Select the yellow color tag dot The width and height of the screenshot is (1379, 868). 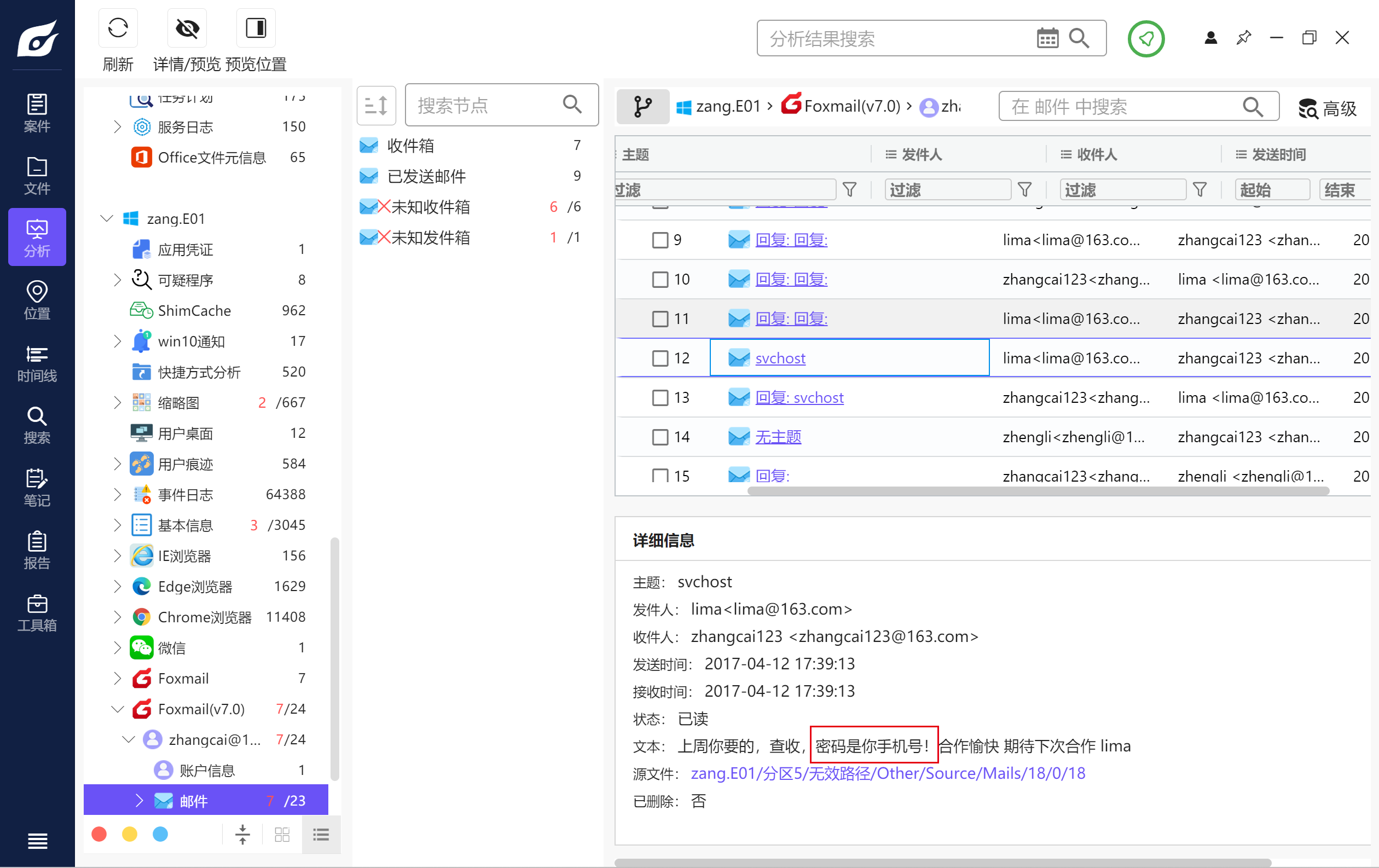[x=130, y=834]
